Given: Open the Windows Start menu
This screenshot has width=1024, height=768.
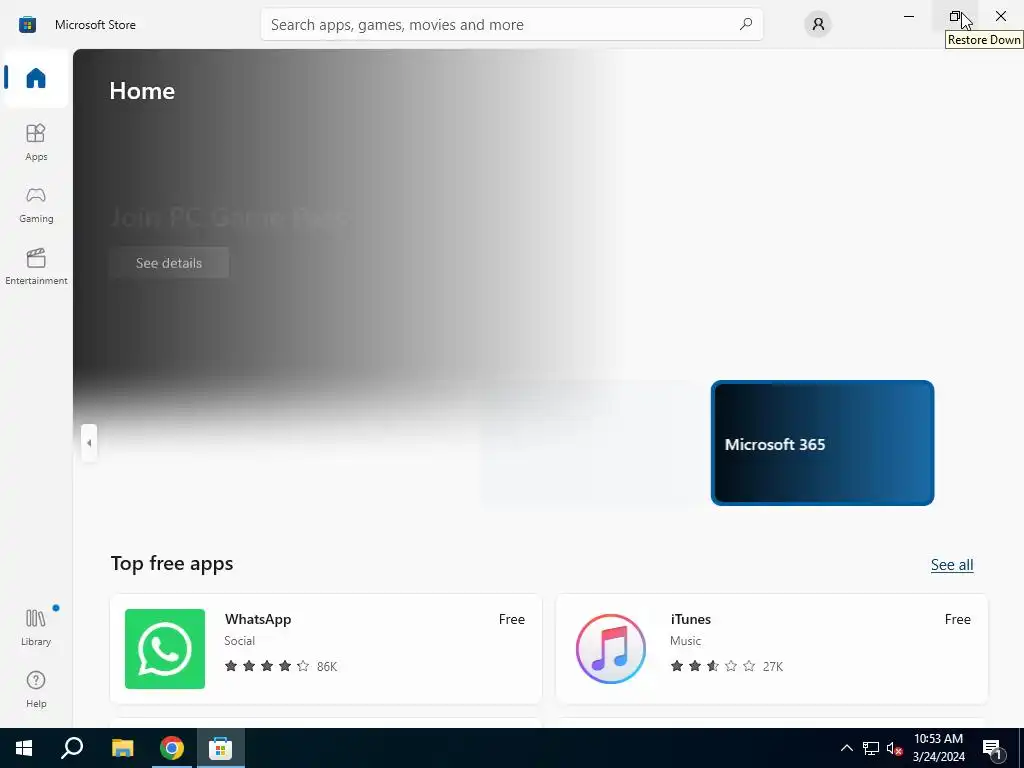Looking at the screenshot, I should click(x=24, y=748).
